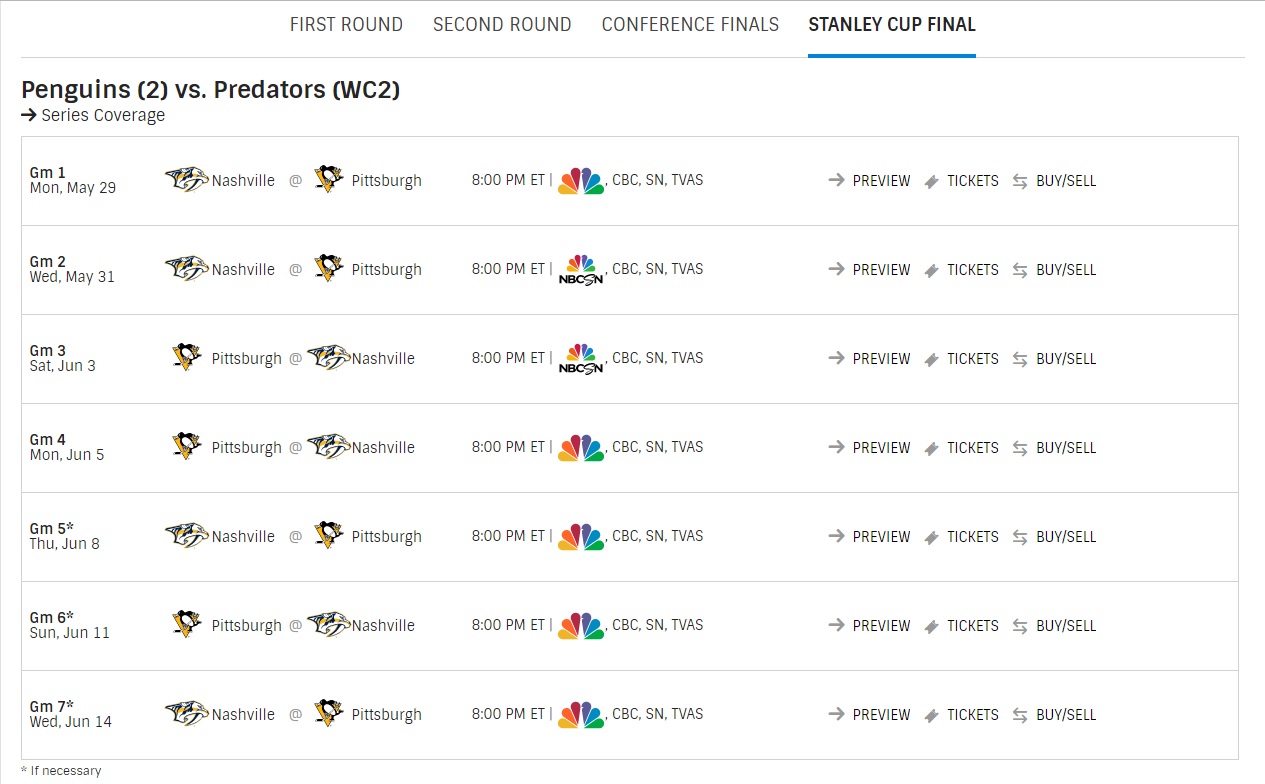Image resolution: width=1265 pixels, height=784 pixels.
Task: Click Pittsburgh Penguins logo in Game 2 row
Action: click(328, 269)
